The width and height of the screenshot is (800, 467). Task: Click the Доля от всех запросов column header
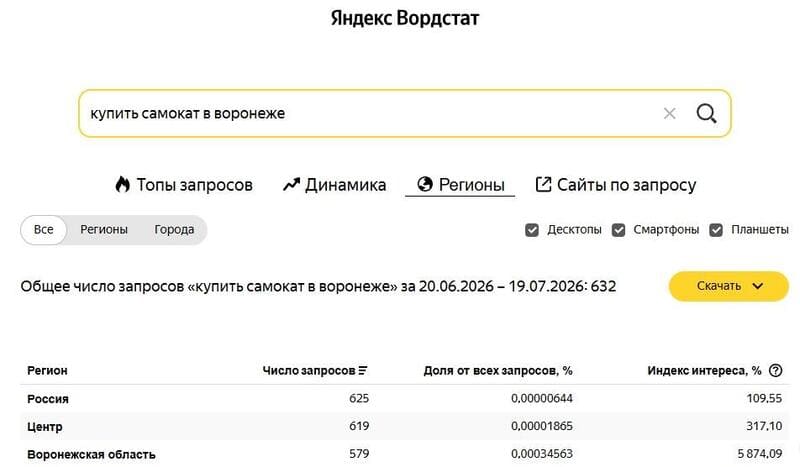(x=498, y=371)
